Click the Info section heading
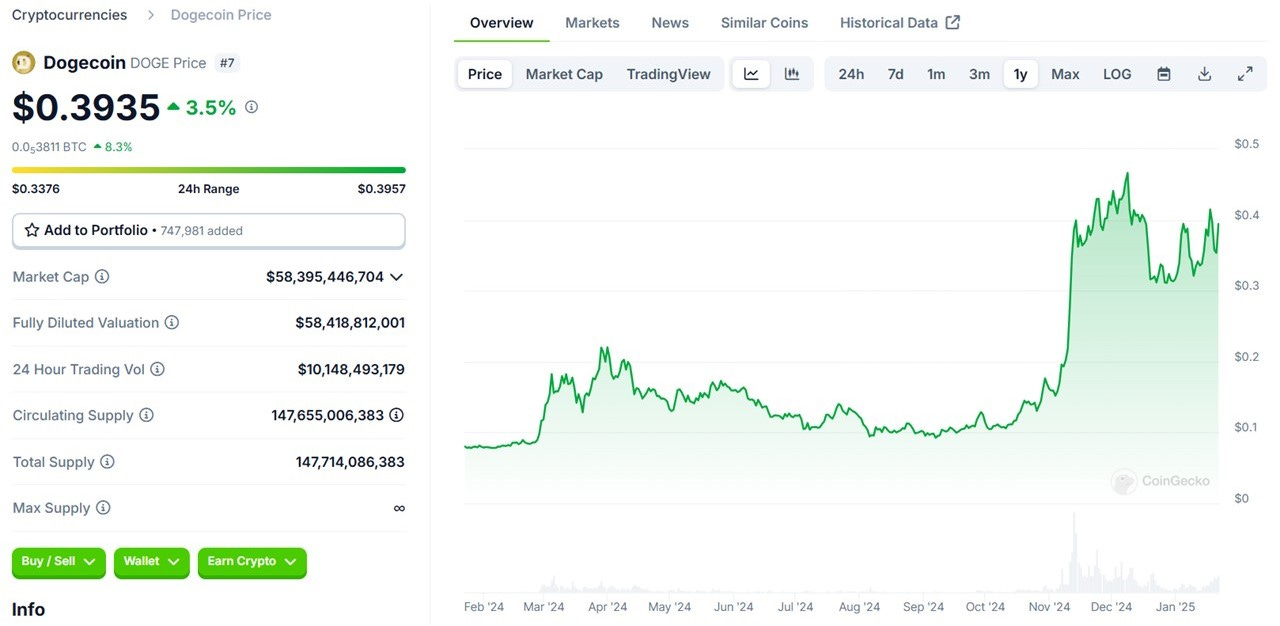Screen dimensions: 1280x626 click(28, 609)
